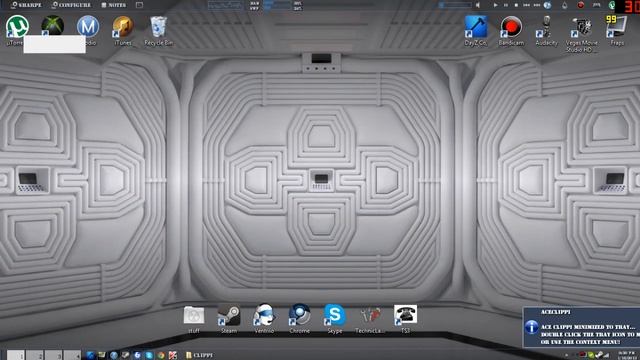Click the blue globe icon in top bar

pyautogui.click(x=547, y=5)
